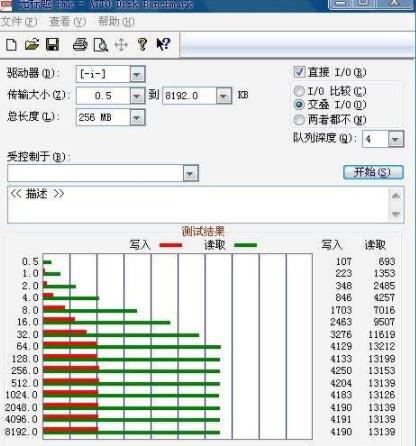Click the 写入 results column header
Viewport: 416px width, 446px height.
click(x=331, y=245)
